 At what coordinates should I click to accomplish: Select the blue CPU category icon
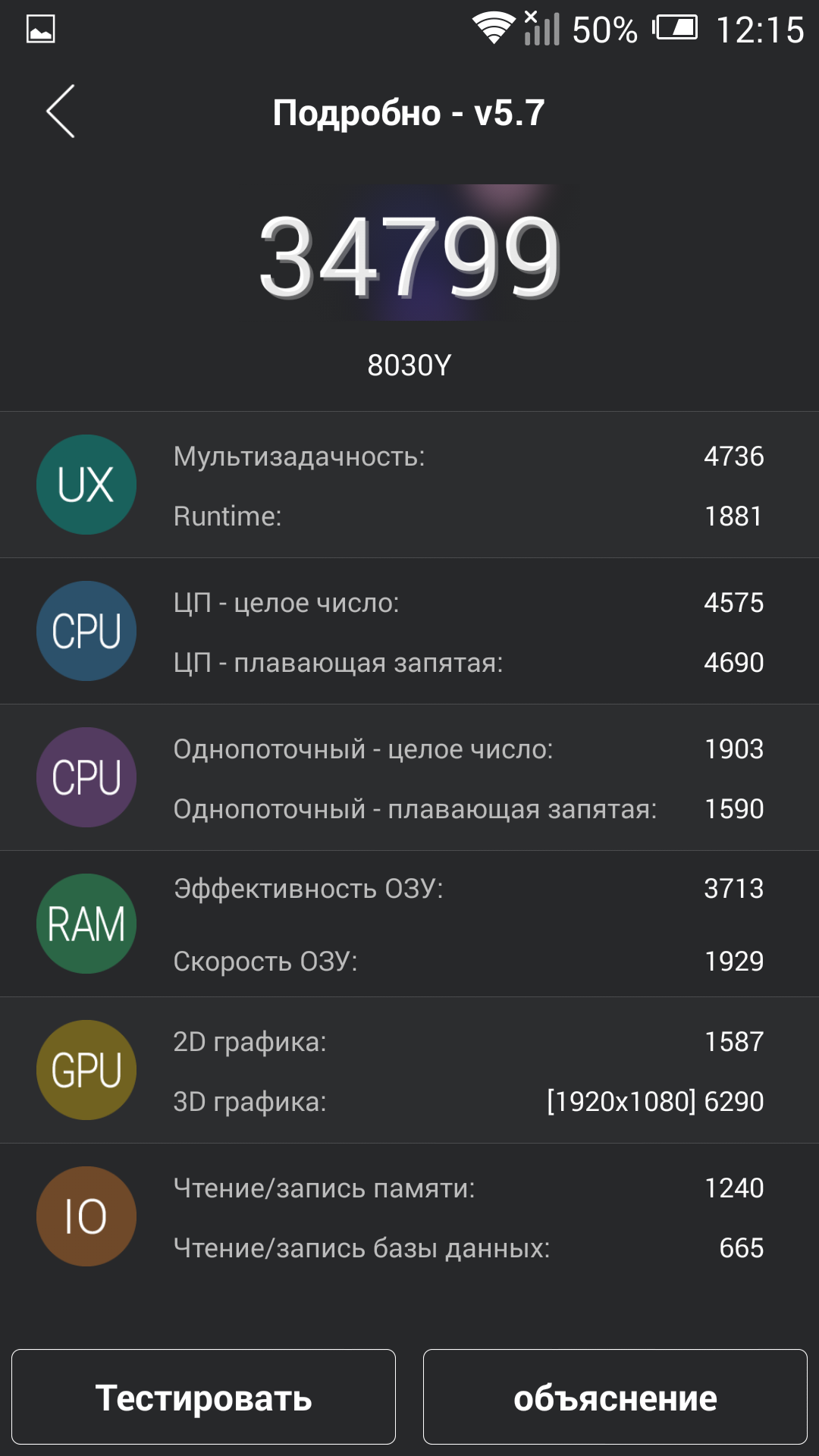click(x=86, y=631)
